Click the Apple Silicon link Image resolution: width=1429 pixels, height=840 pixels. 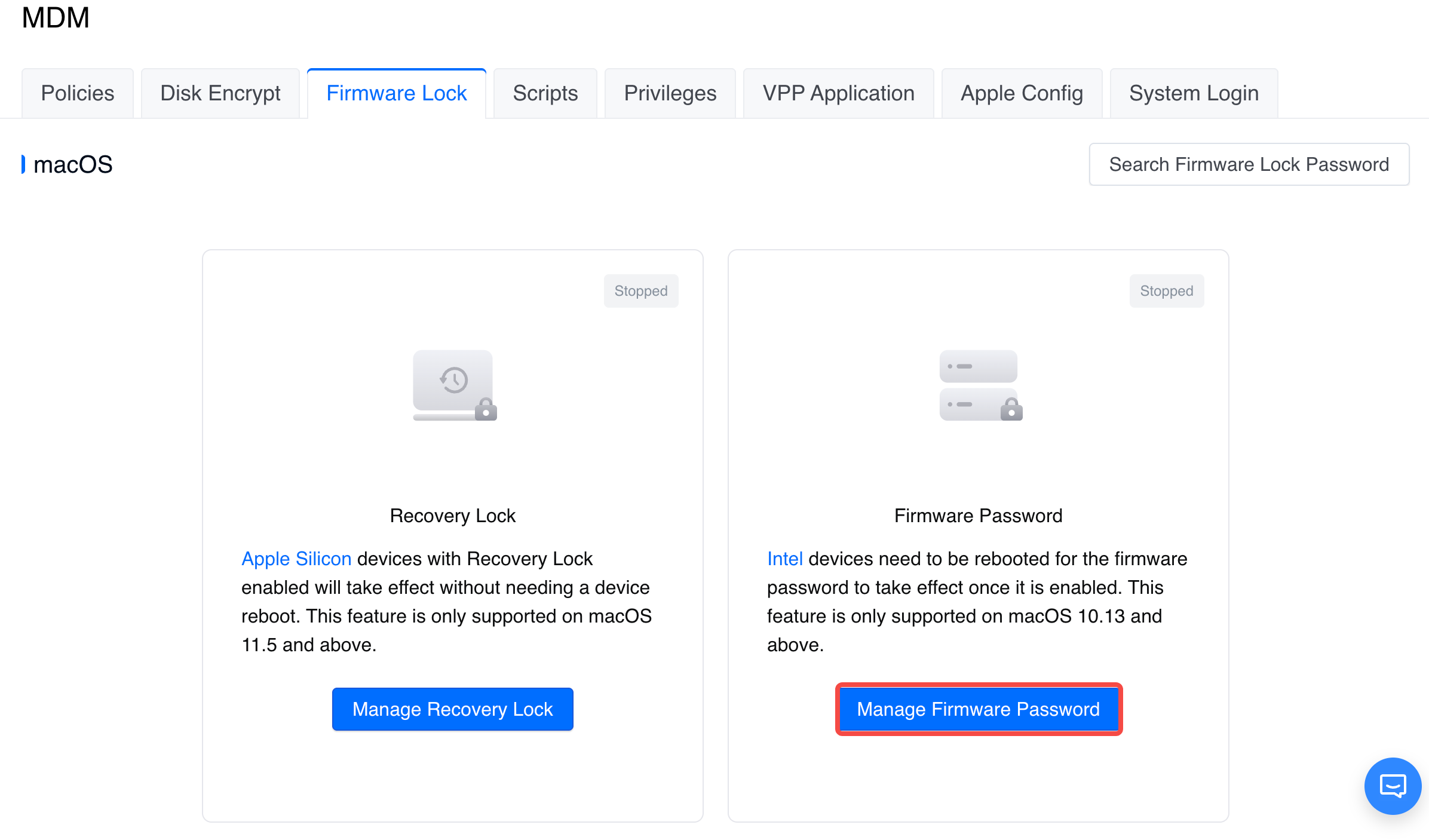pos(296,559)
